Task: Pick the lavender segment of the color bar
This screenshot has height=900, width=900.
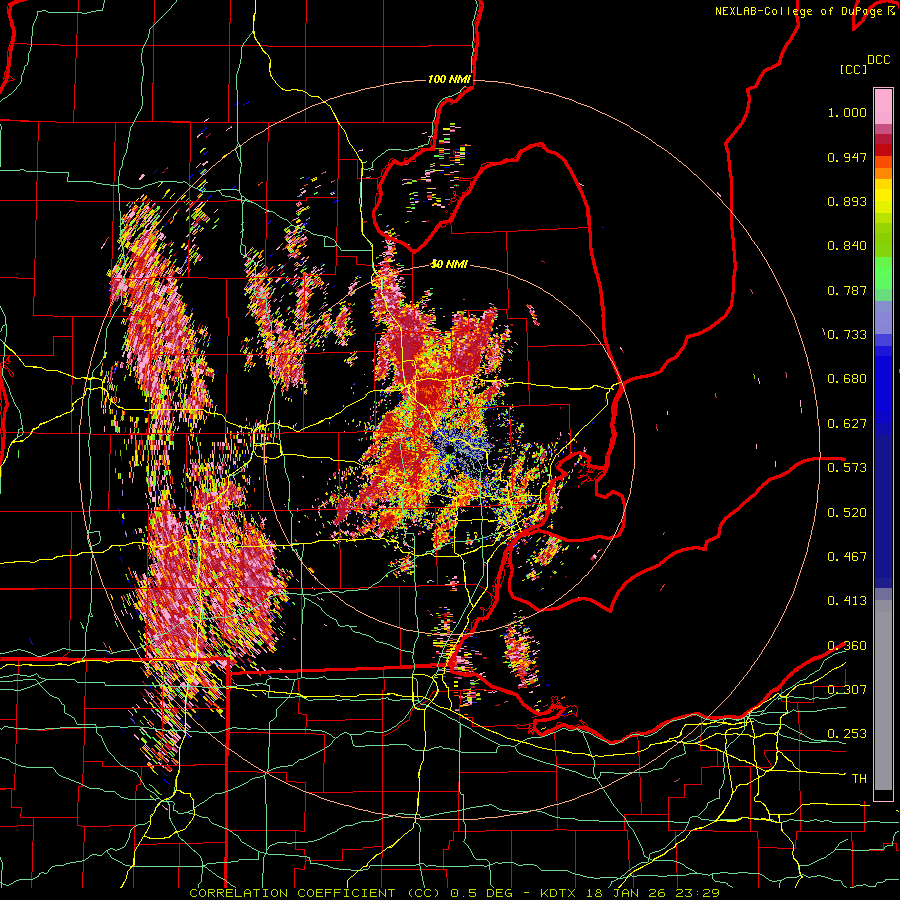Action: pos(883,317)
